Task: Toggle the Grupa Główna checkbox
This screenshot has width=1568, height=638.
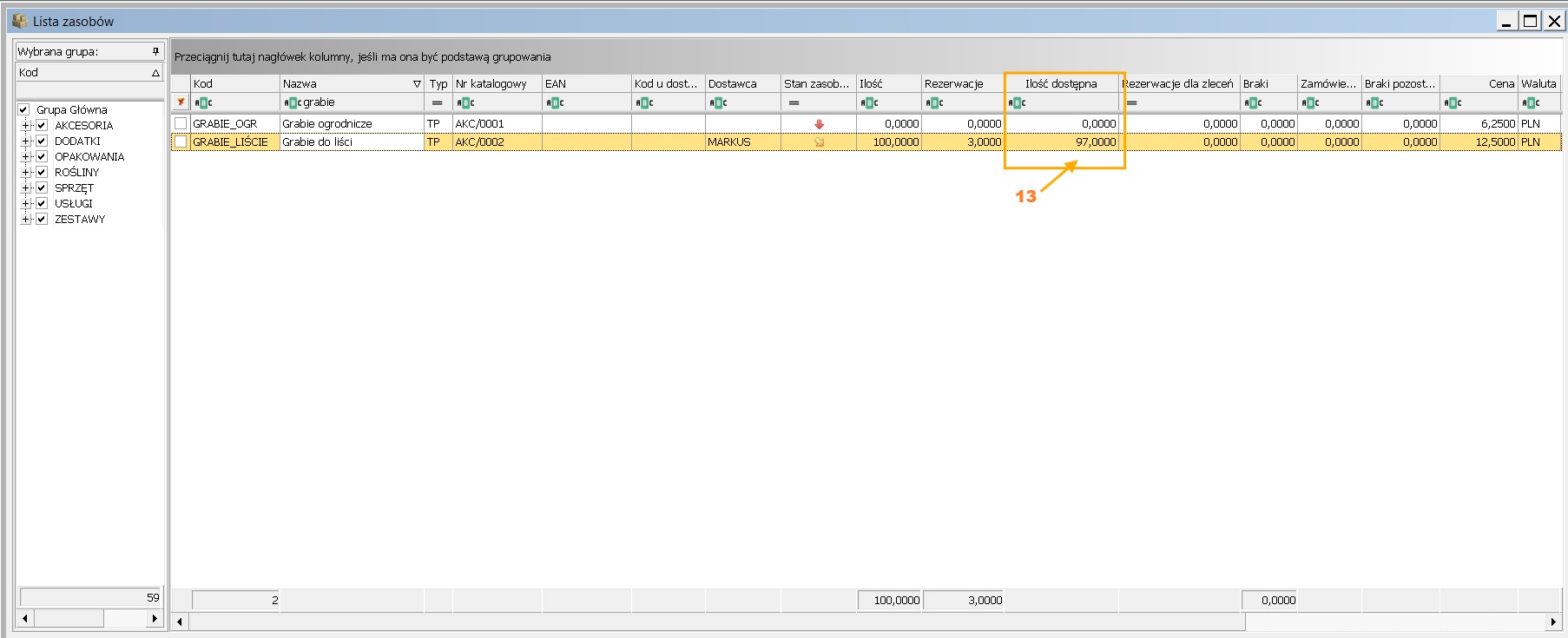Action: tap(24, 110)
